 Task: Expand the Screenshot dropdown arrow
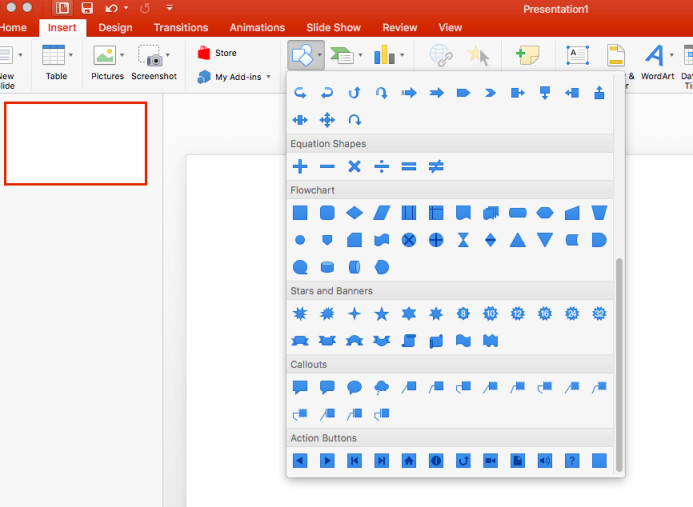(x=168, y=55)
